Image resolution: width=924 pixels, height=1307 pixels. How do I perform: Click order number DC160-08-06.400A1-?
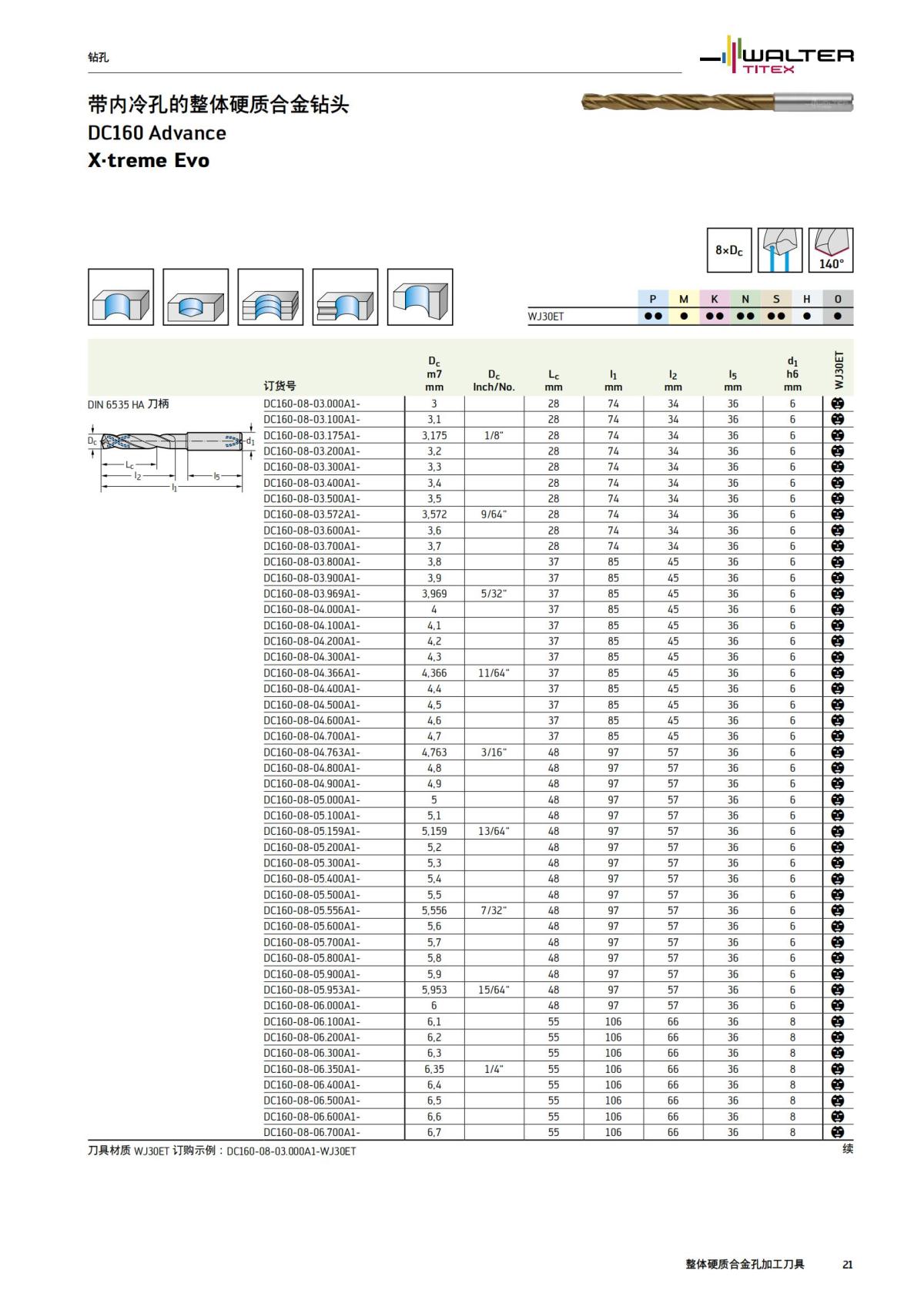tap(312, 1085)
